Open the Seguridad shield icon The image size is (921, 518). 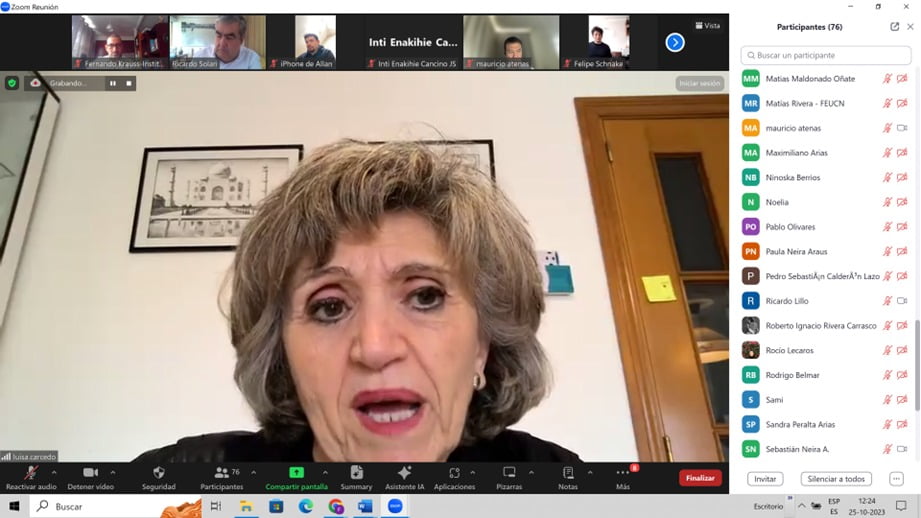158,472
